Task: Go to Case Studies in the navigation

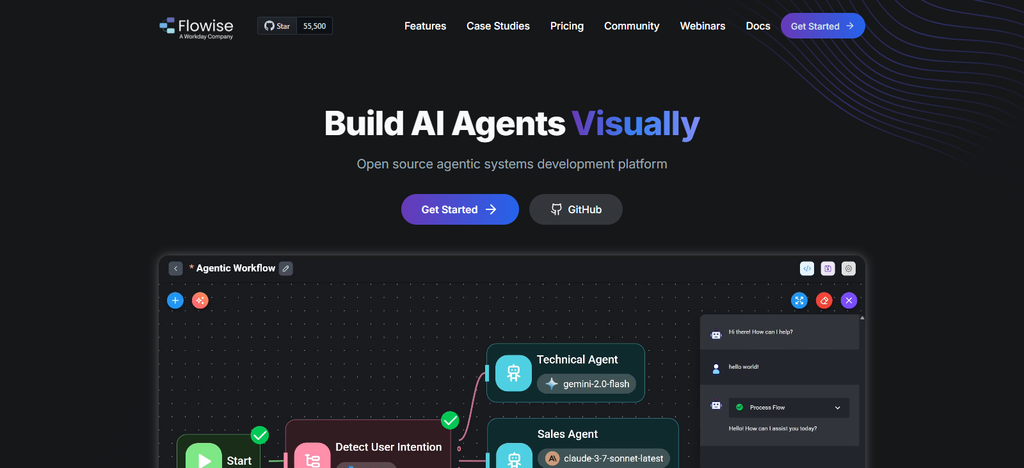Action: (498, 26)
